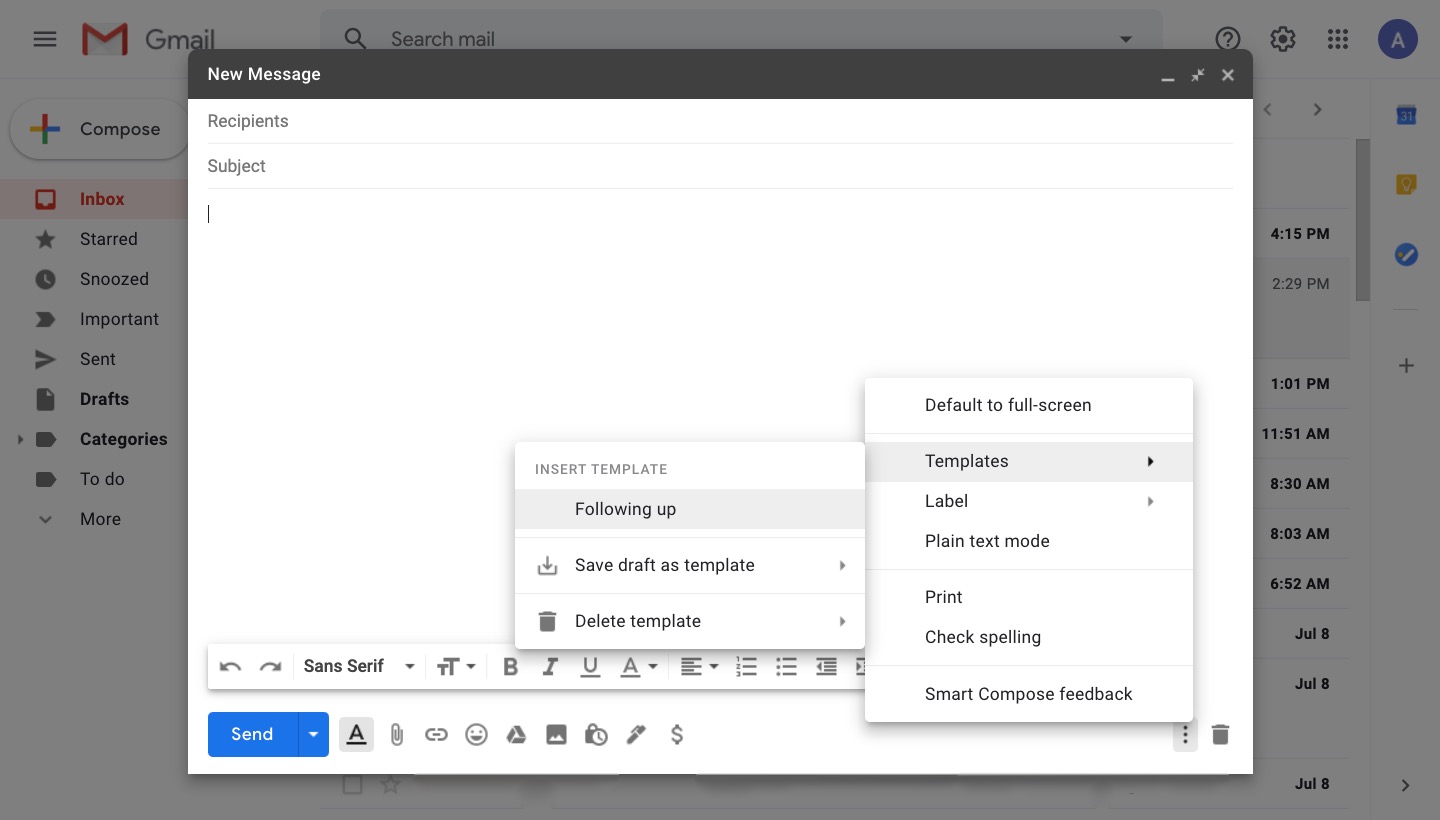Screen dimensions: 1440x820
Task: Toggle confidential mode lock-clock icon
Action: 596,735
